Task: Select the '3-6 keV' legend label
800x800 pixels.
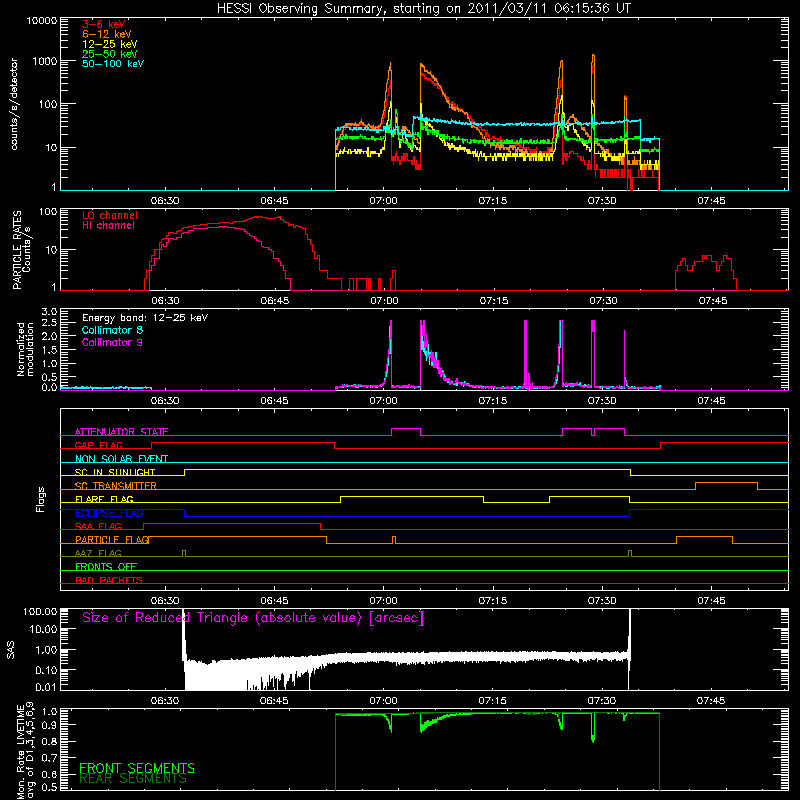Action: click(x=104, y=24)
